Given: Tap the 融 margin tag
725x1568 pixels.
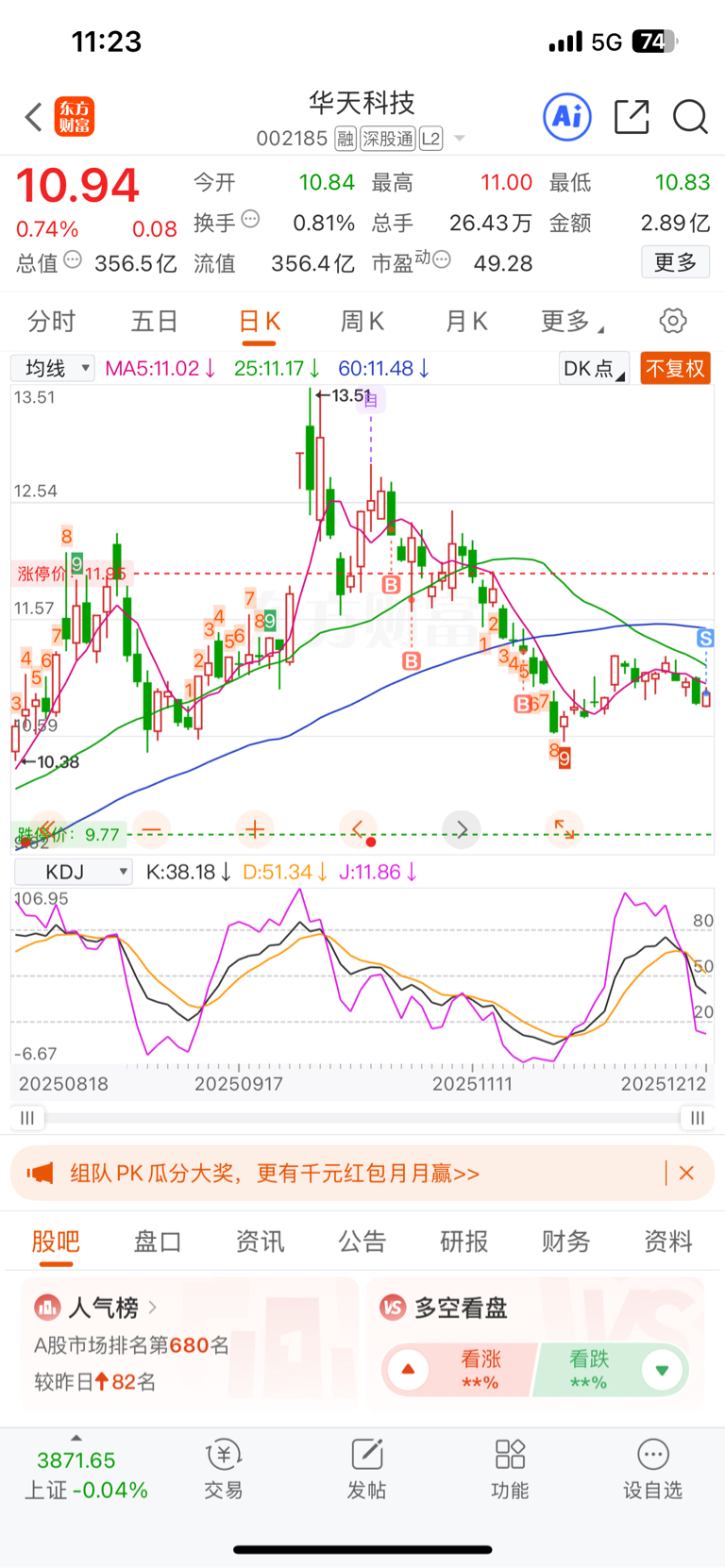Looking at the screenshot, I should pyautogui.click(x=346, y=139).
